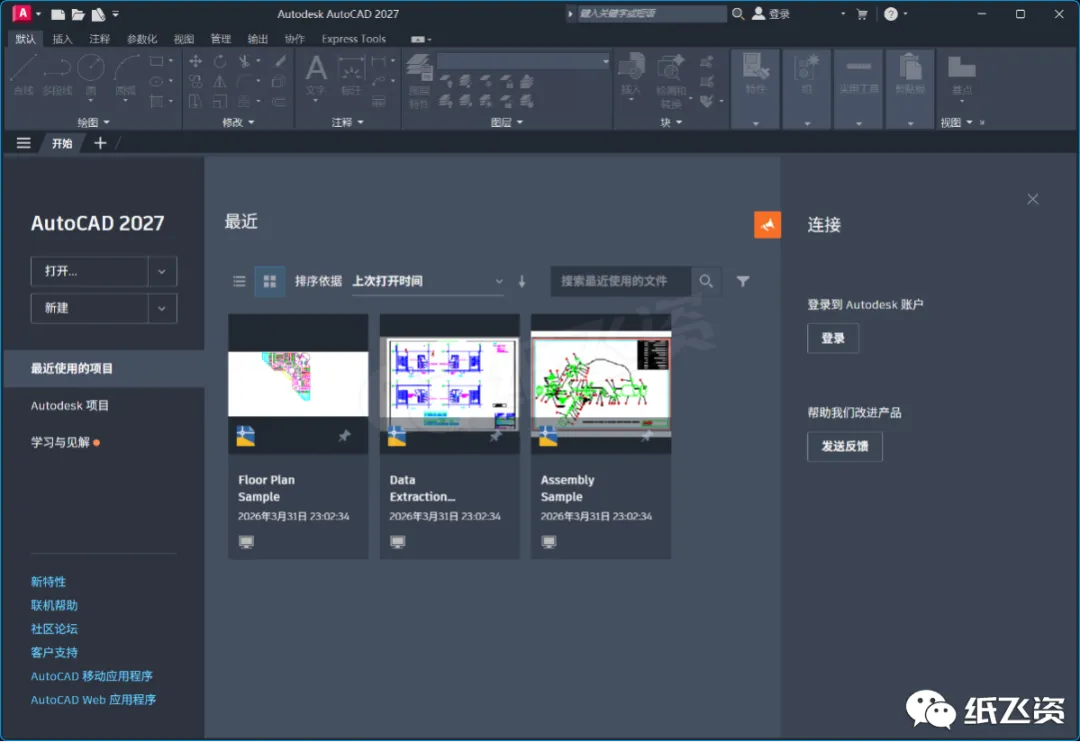Click the search magnifier in title bar
Screen dimensions: 1080x742
click(x=738, y=14)
